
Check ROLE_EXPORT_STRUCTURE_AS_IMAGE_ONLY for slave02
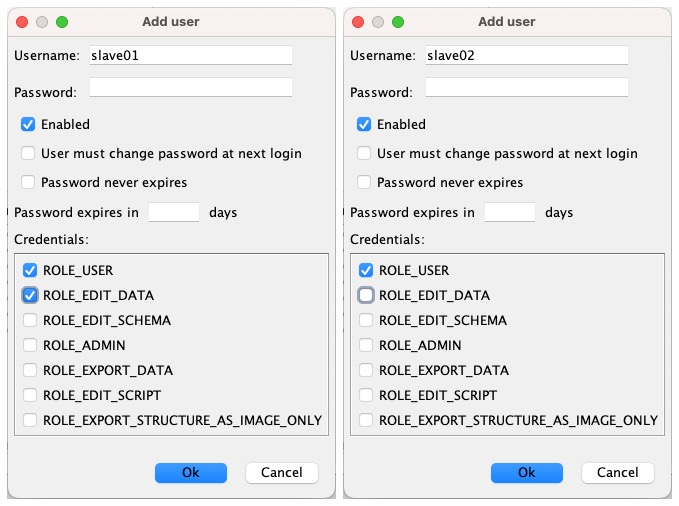(366, 420)
